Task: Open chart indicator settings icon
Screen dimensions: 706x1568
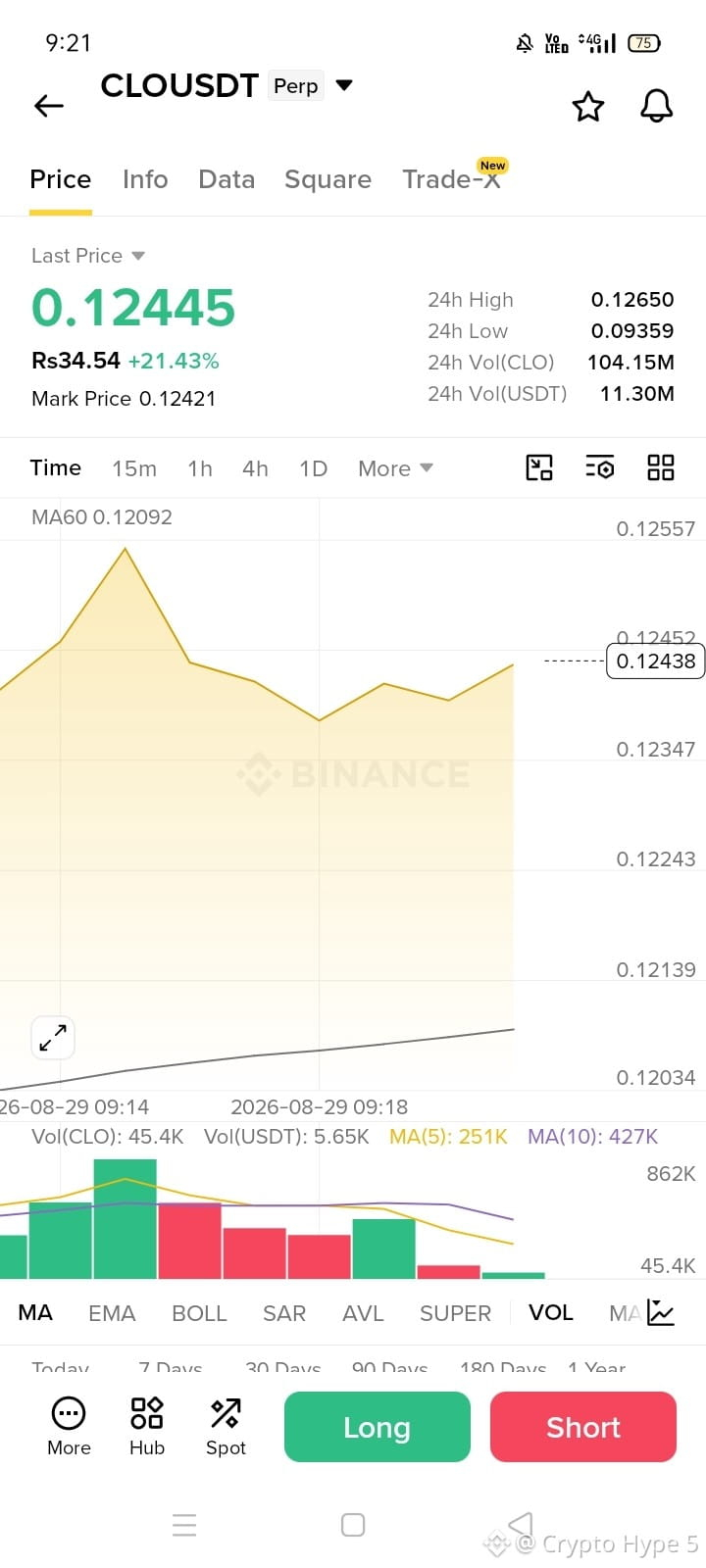Action: point(600,467)
